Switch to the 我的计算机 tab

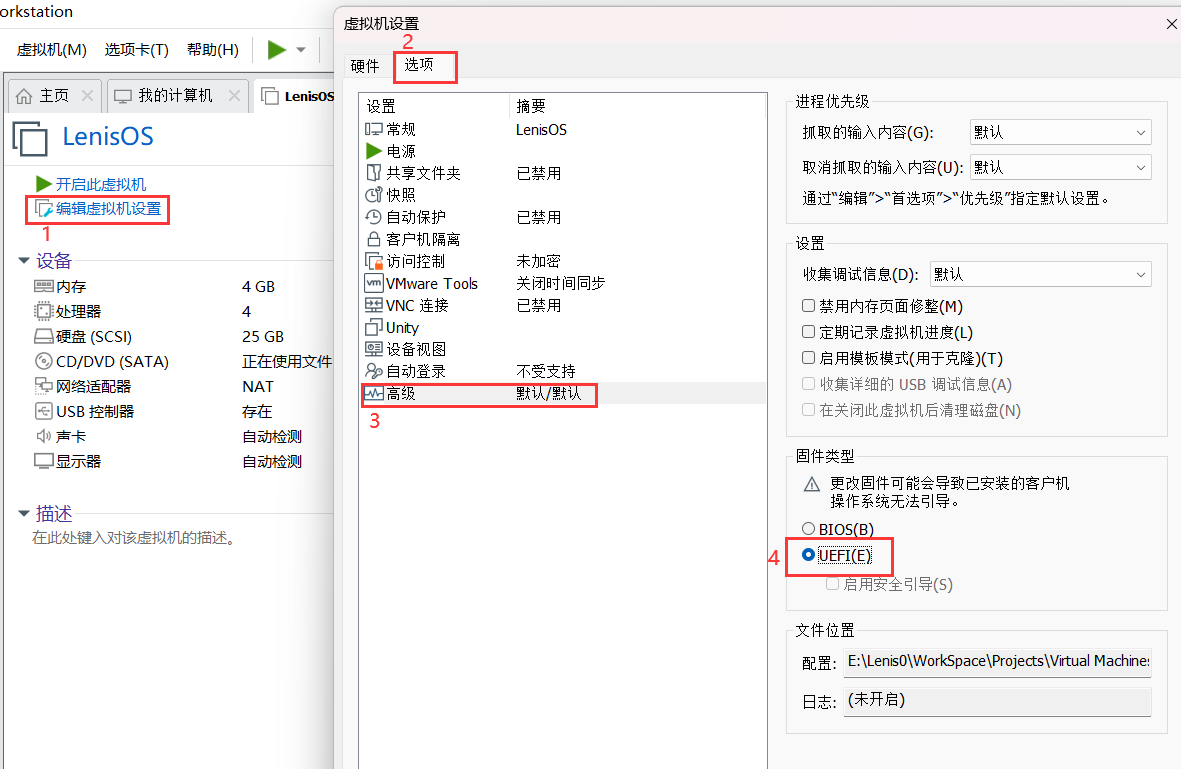coord(178,96)
